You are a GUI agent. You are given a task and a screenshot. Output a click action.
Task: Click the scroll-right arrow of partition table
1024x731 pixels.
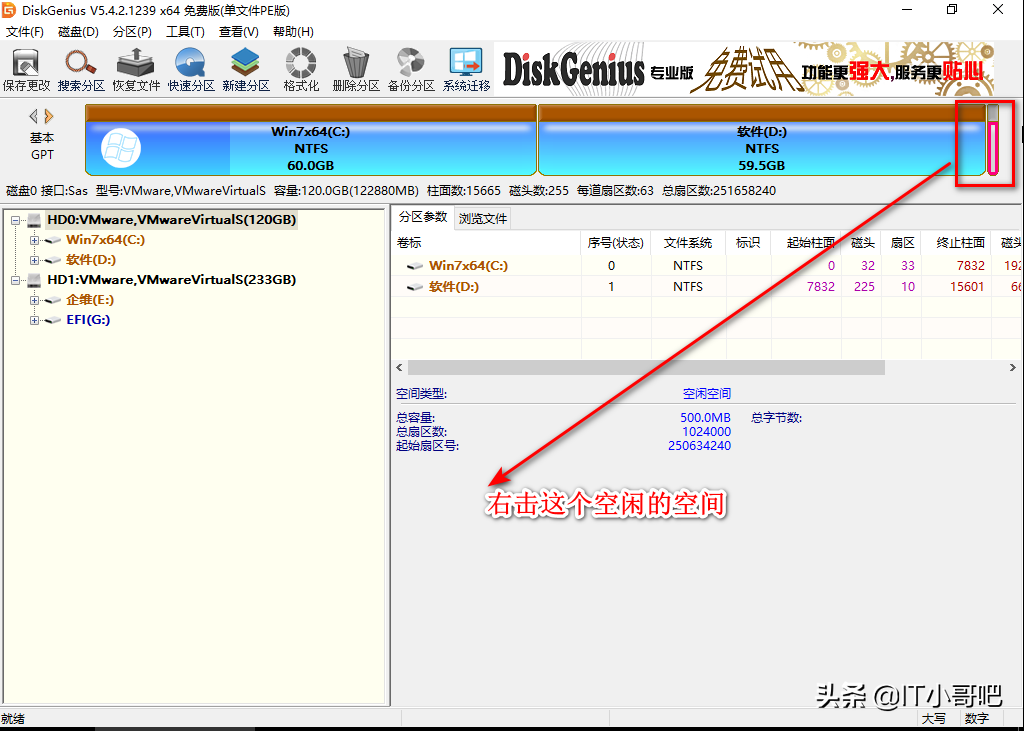tap(1013, 368)
